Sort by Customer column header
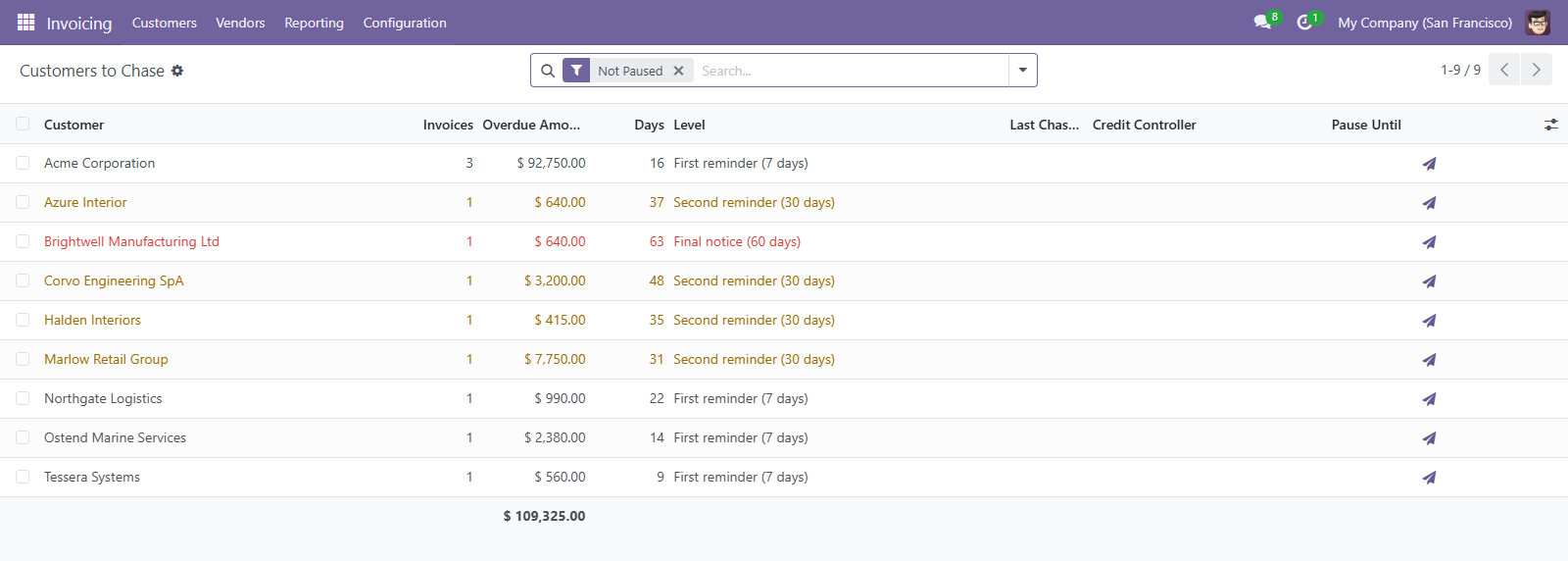 73,125
